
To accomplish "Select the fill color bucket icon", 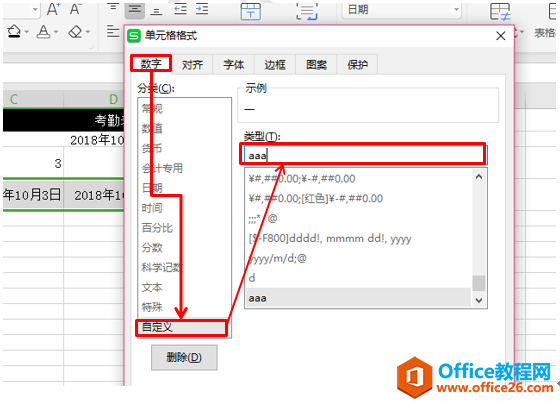I will pyautogui.click(x=14, y=32).
